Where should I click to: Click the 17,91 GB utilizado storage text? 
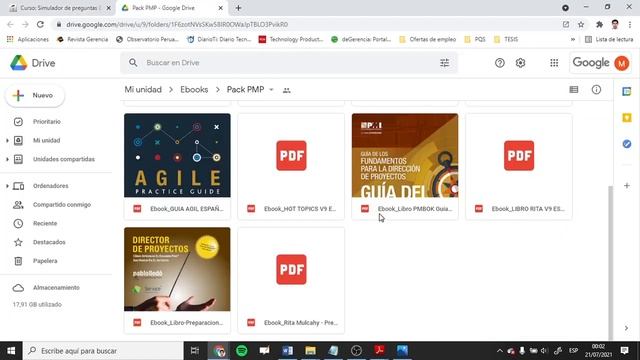[x=37, y=304]
